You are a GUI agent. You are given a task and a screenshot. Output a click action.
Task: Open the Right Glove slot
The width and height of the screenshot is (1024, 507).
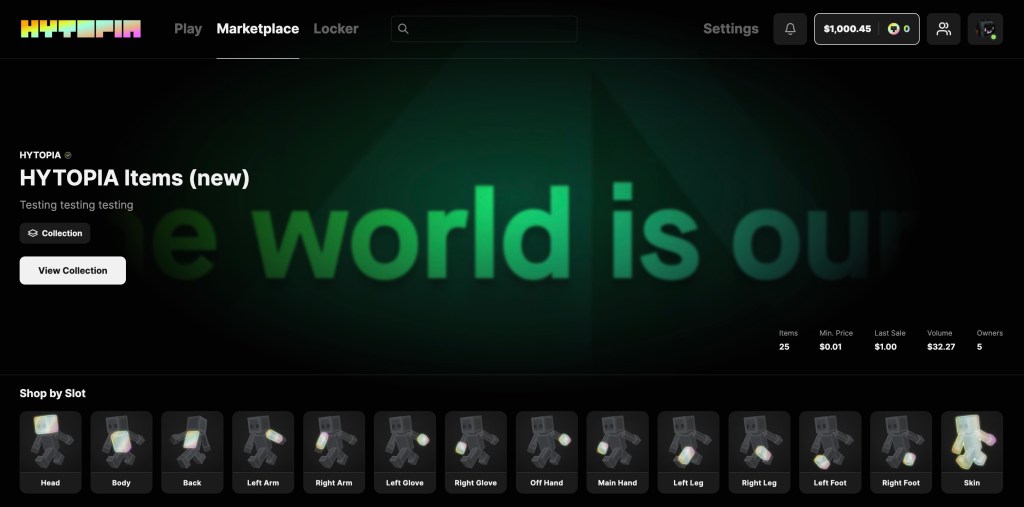476,452
